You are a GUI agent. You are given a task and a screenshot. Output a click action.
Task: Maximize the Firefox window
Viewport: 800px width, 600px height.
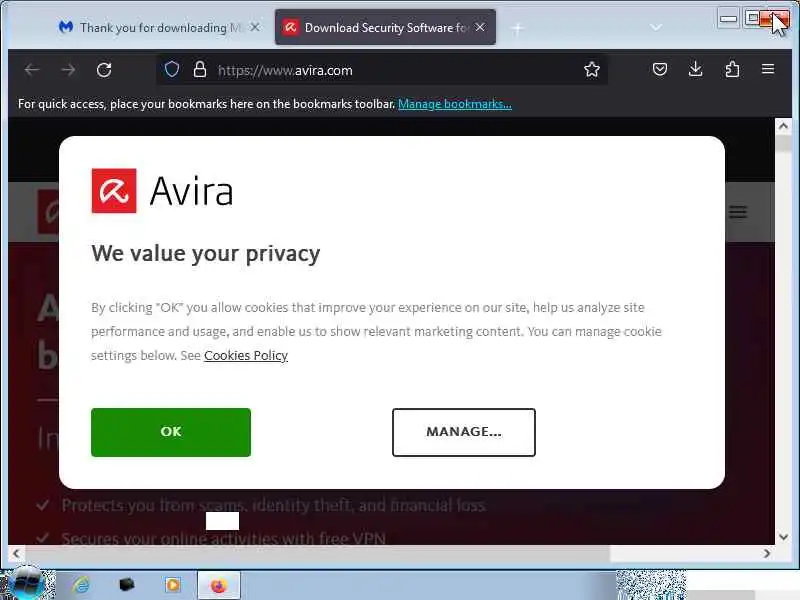pos(752,19)
